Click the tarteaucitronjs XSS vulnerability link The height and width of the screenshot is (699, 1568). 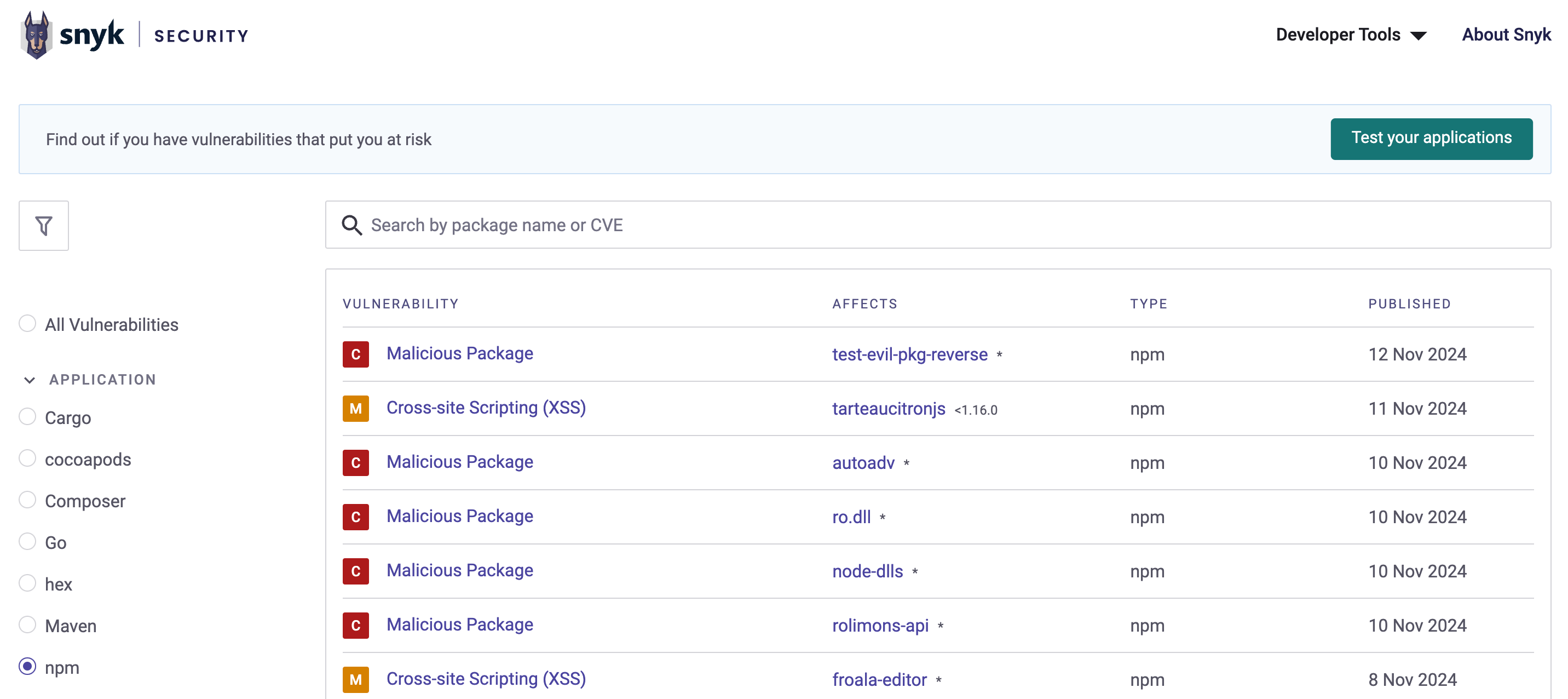tap(485, 408)
